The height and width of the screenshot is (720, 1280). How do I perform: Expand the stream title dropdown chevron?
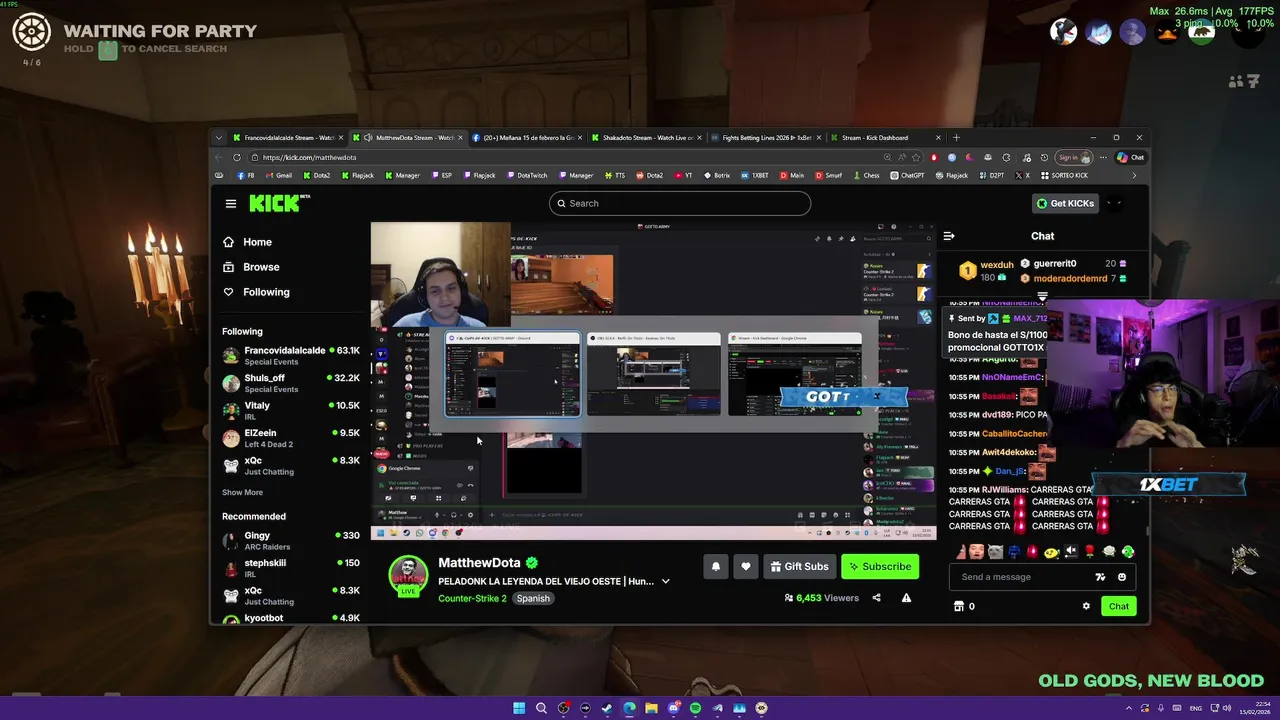coord(665,581)
